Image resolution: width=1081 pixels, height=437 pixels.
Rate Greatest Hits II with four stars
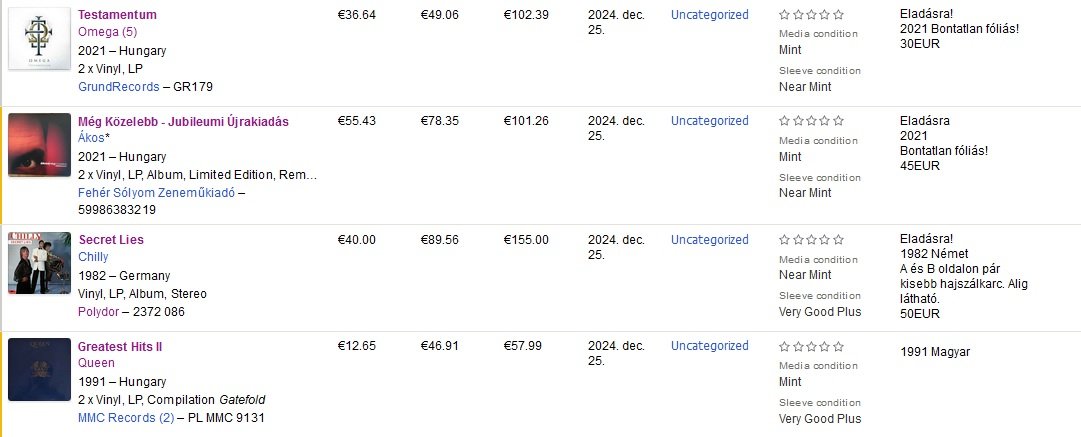click(x=825, y=346)
